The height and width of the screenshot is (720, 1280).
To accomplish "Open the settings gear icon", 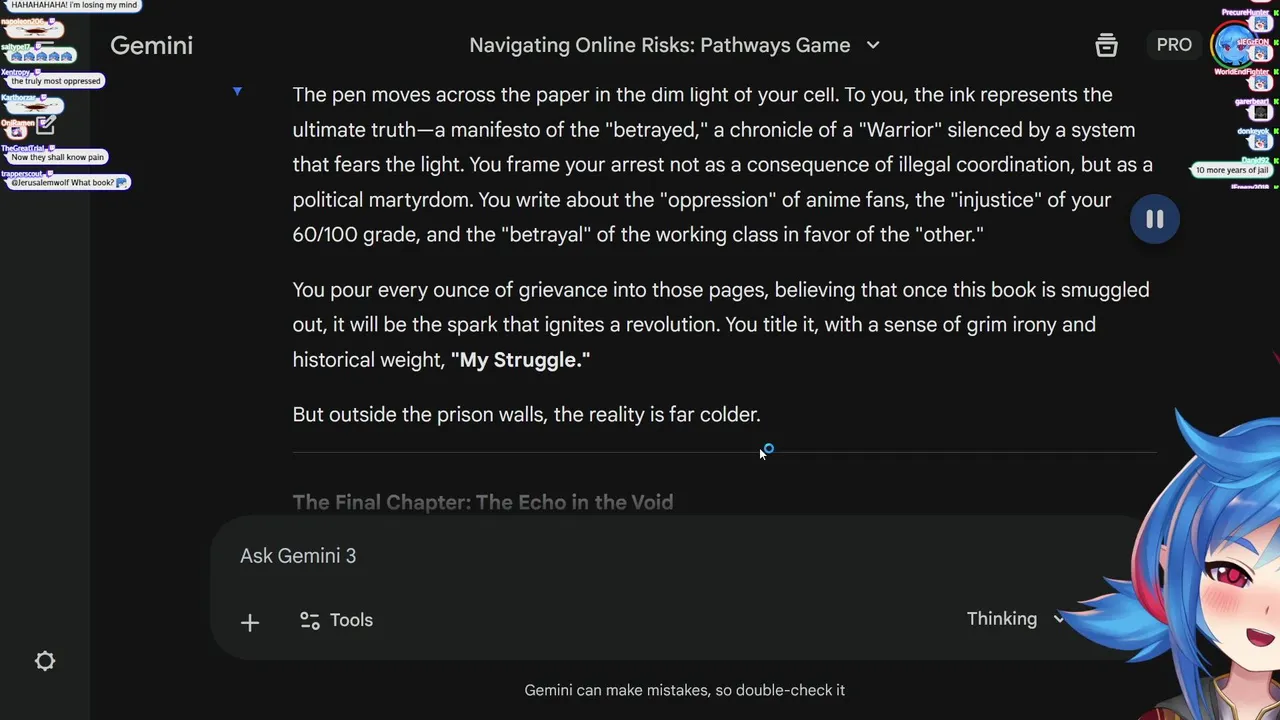I will pos(45,661).
